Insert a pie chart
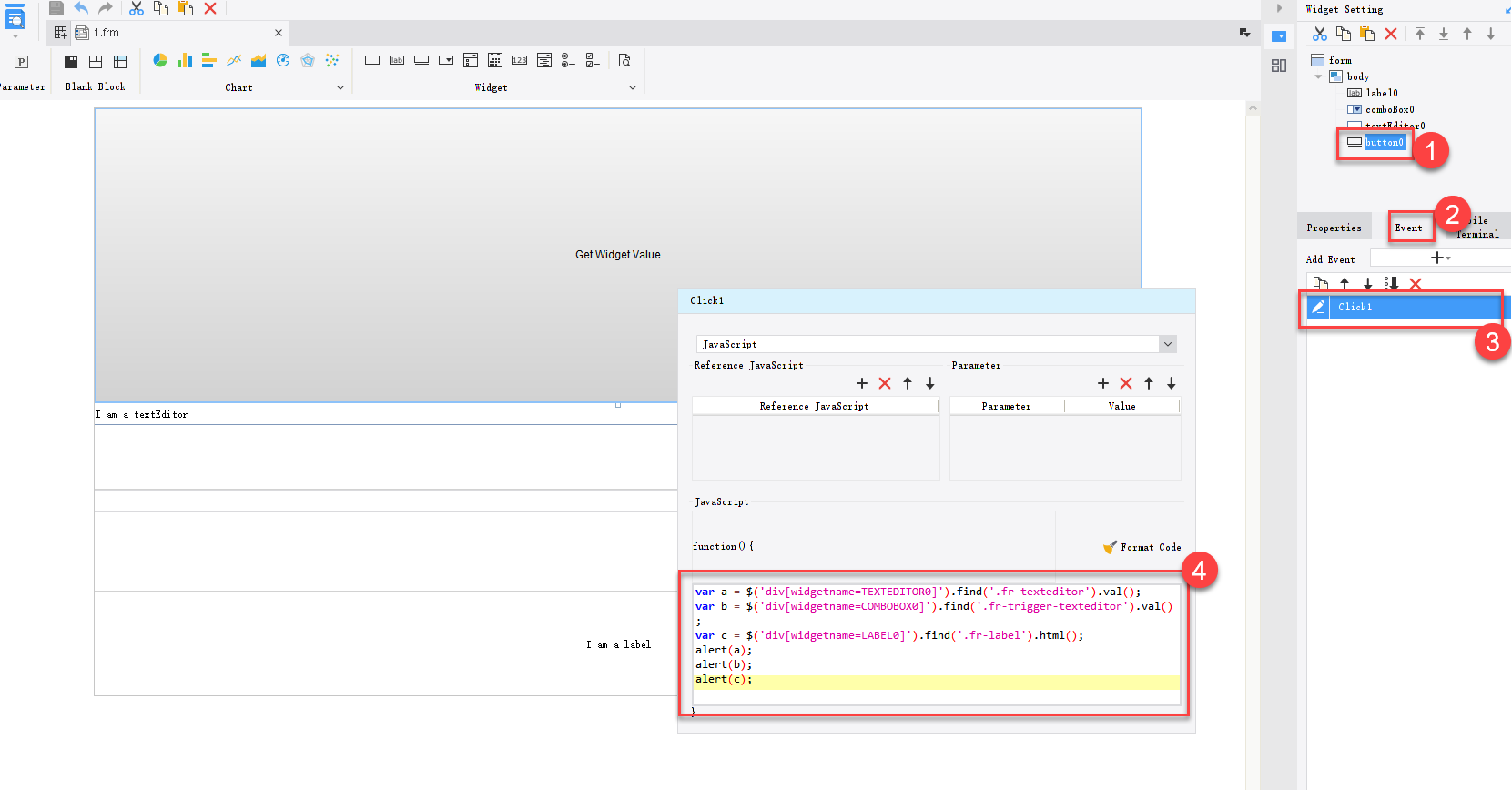 click(x=160, y=60)
